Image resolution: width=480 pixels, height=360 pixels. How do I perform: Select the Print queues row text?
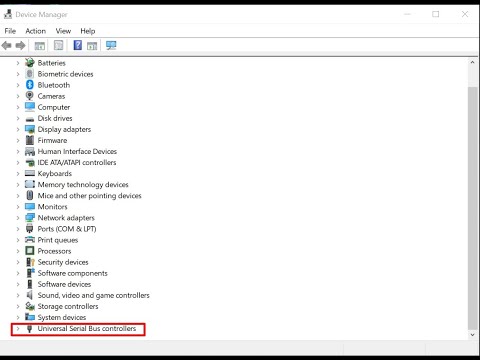tap(58, 240)
